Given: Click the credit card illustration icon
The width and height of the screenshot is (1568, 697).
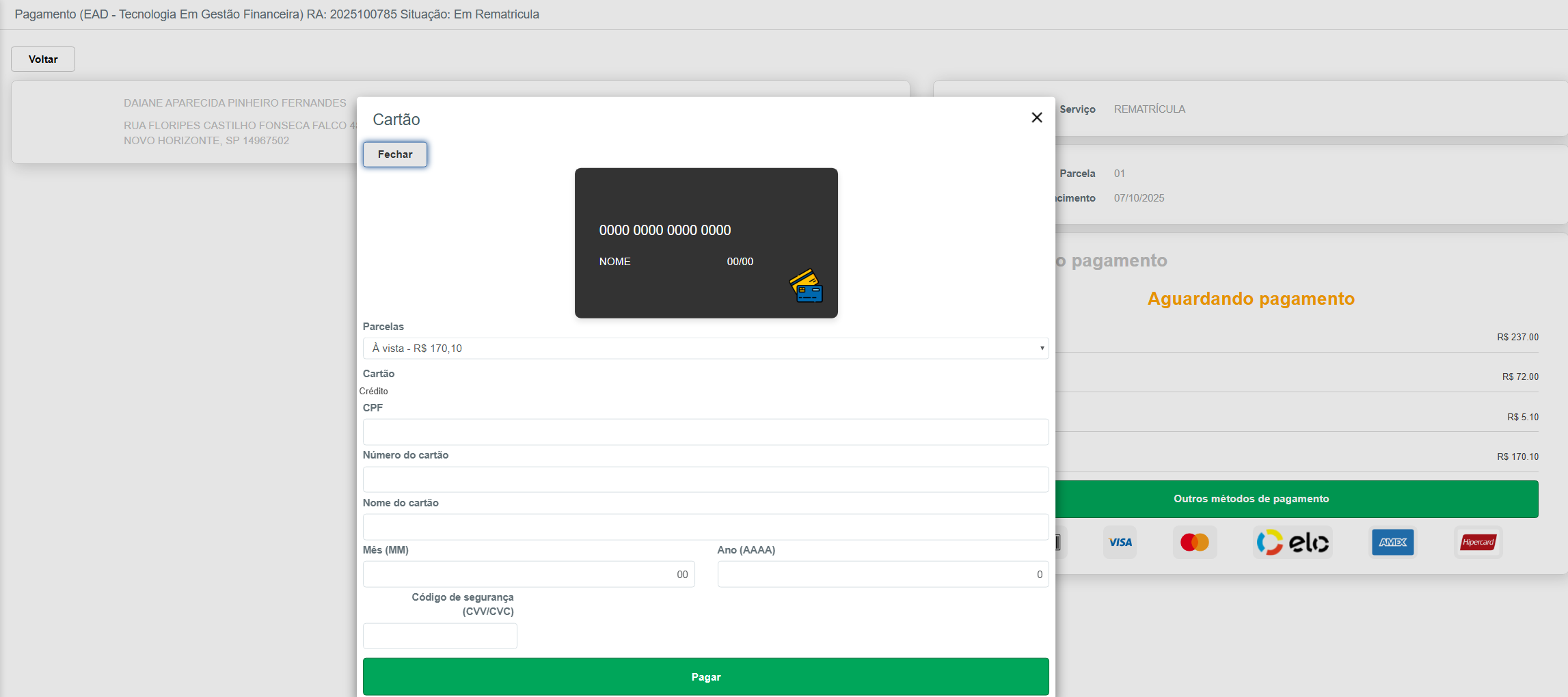Looking at the screenshot, I should tap(806, 286).
